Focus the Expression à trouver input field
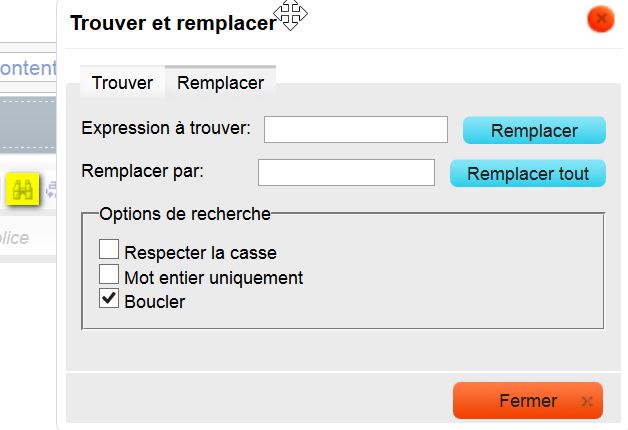 tap(355, 130)
